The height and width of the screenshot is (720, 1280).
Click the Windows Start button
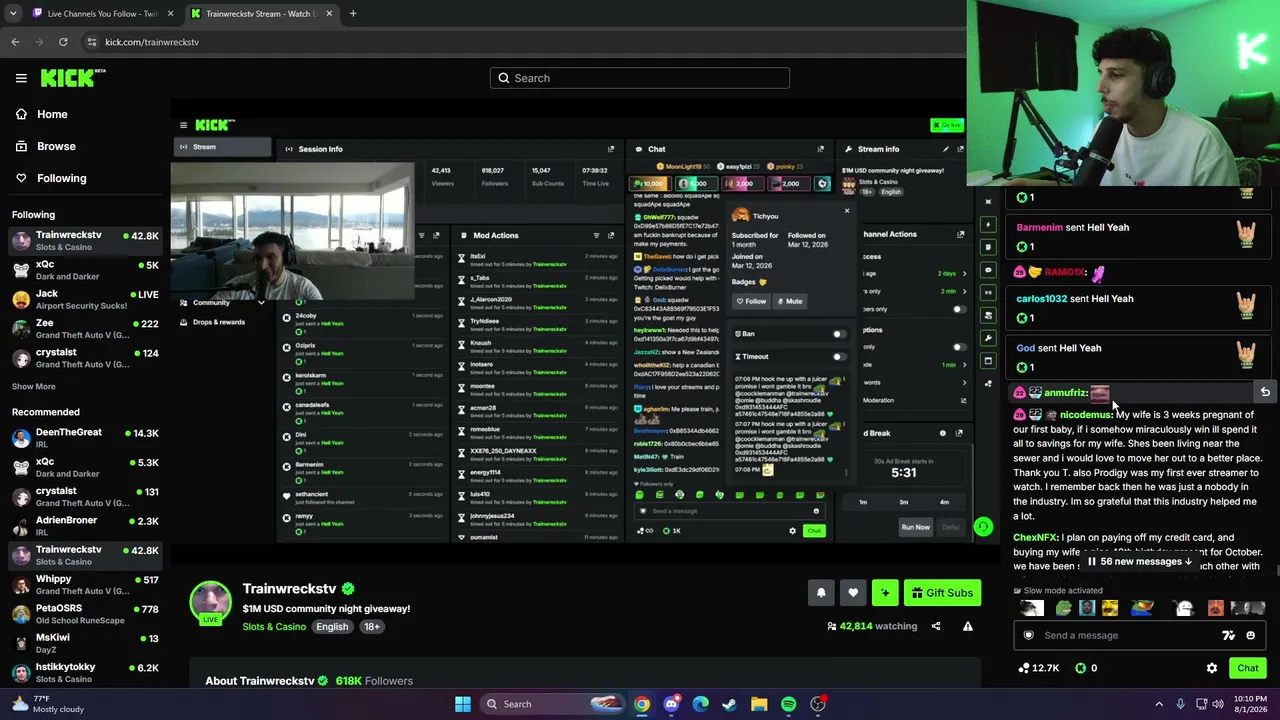(463, 704)
